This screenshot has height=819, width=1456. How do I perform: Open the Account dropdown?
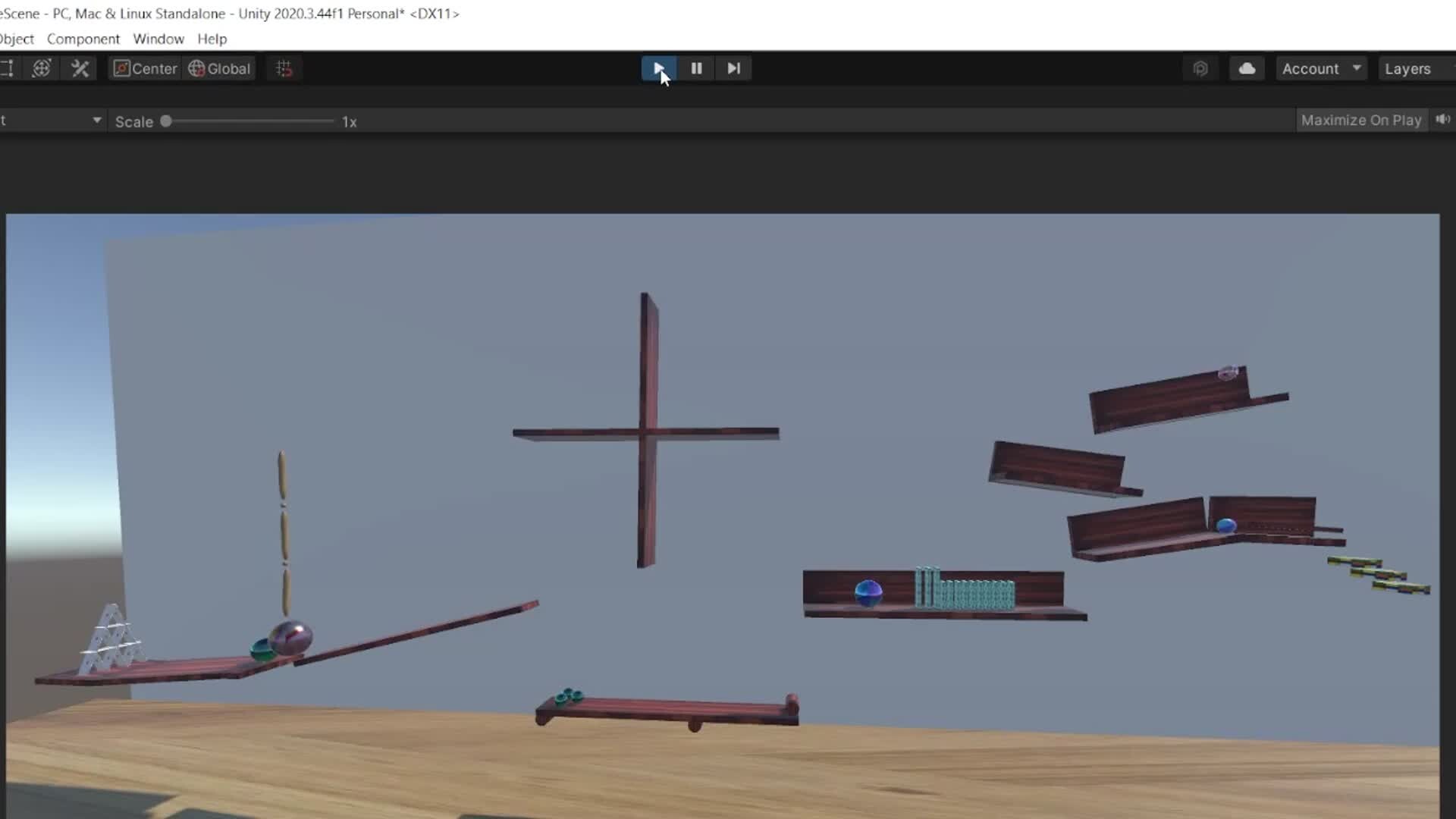tap(1320, 68)
